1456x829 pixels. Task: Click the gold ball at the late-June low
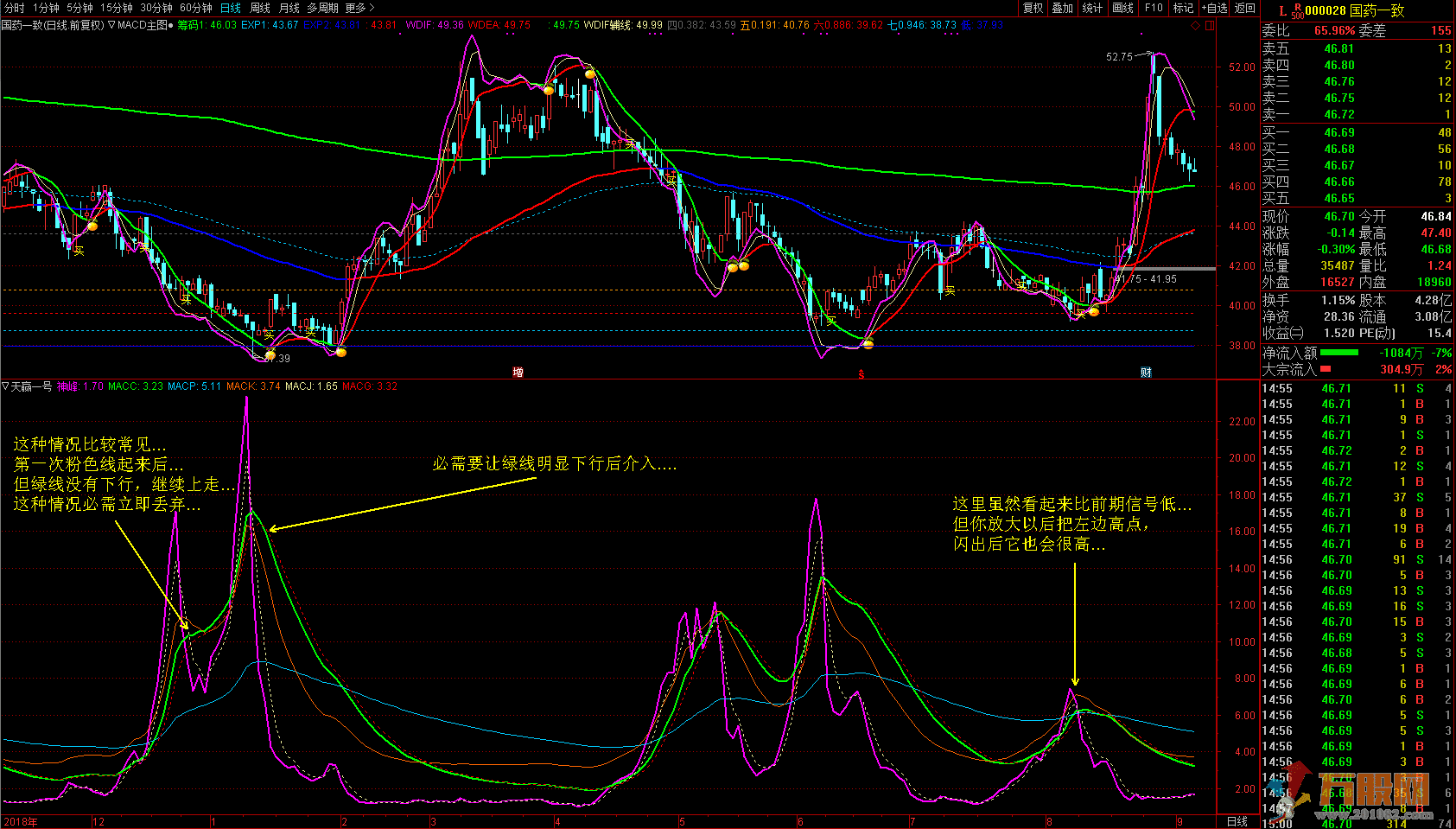[868, 343]
